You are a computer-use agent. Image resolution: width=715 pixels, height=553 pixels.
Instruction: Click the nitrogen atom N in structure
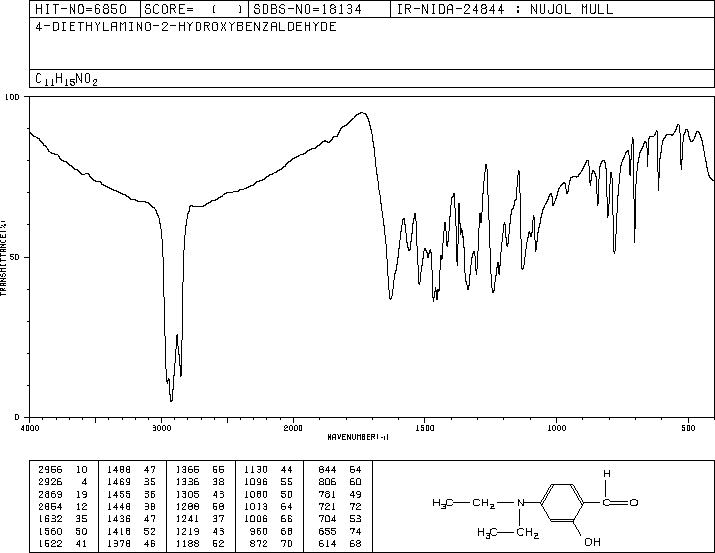(520, 503)
